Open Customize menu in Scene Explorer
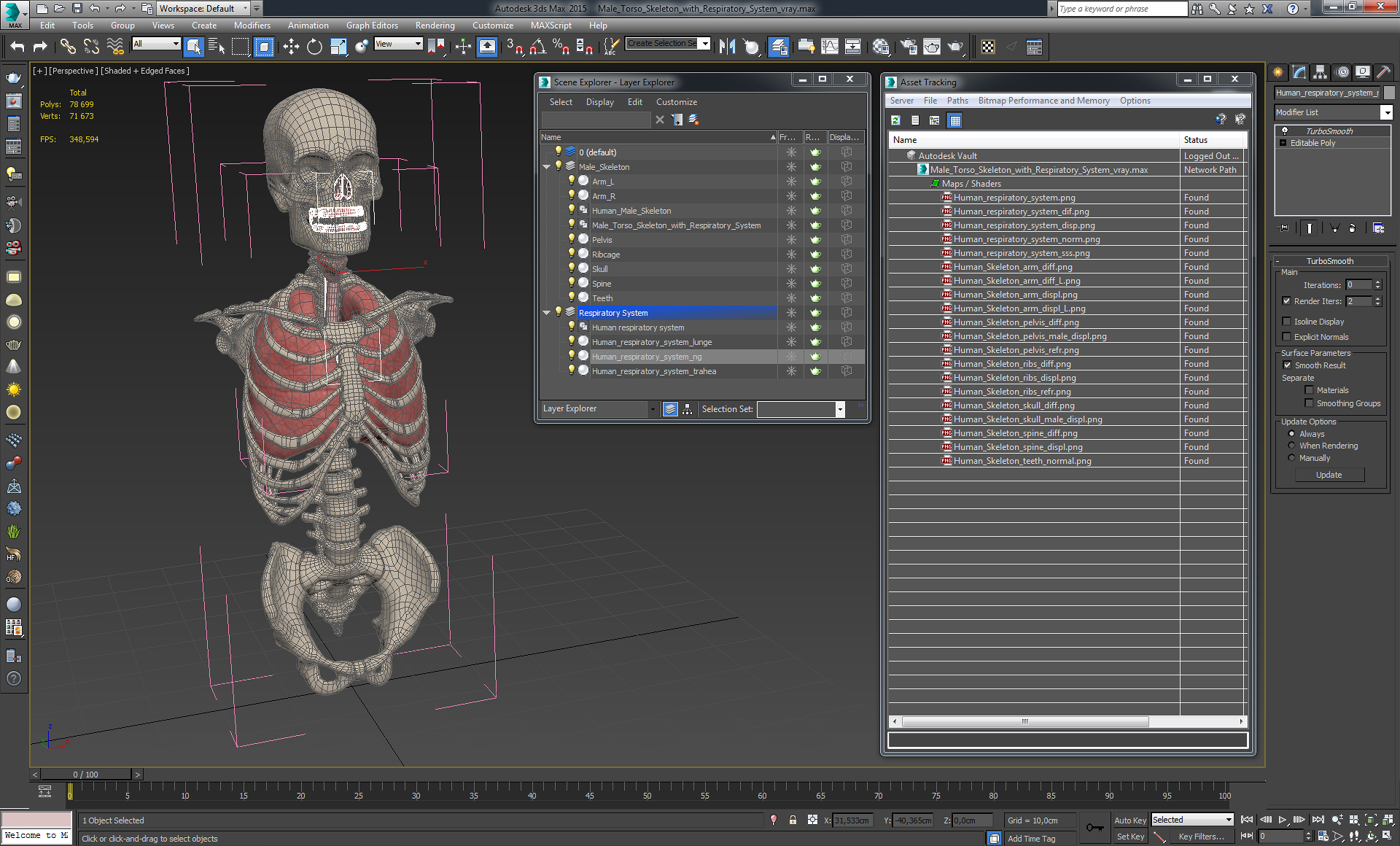Viewport: 1400px width, 846px height. 677,102
